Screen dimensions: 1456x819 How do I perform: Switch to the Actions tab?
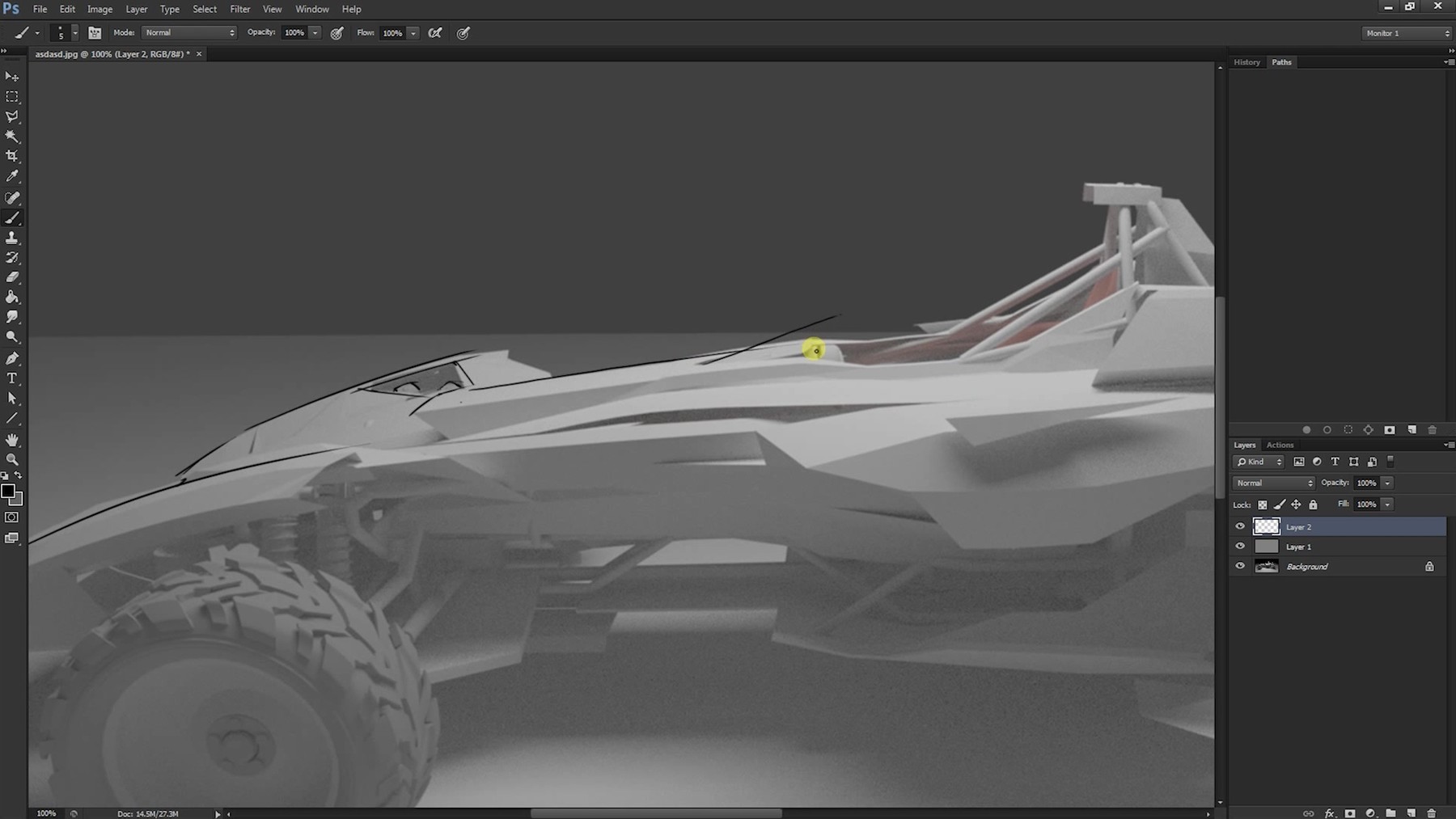(x=1280, y=445)
